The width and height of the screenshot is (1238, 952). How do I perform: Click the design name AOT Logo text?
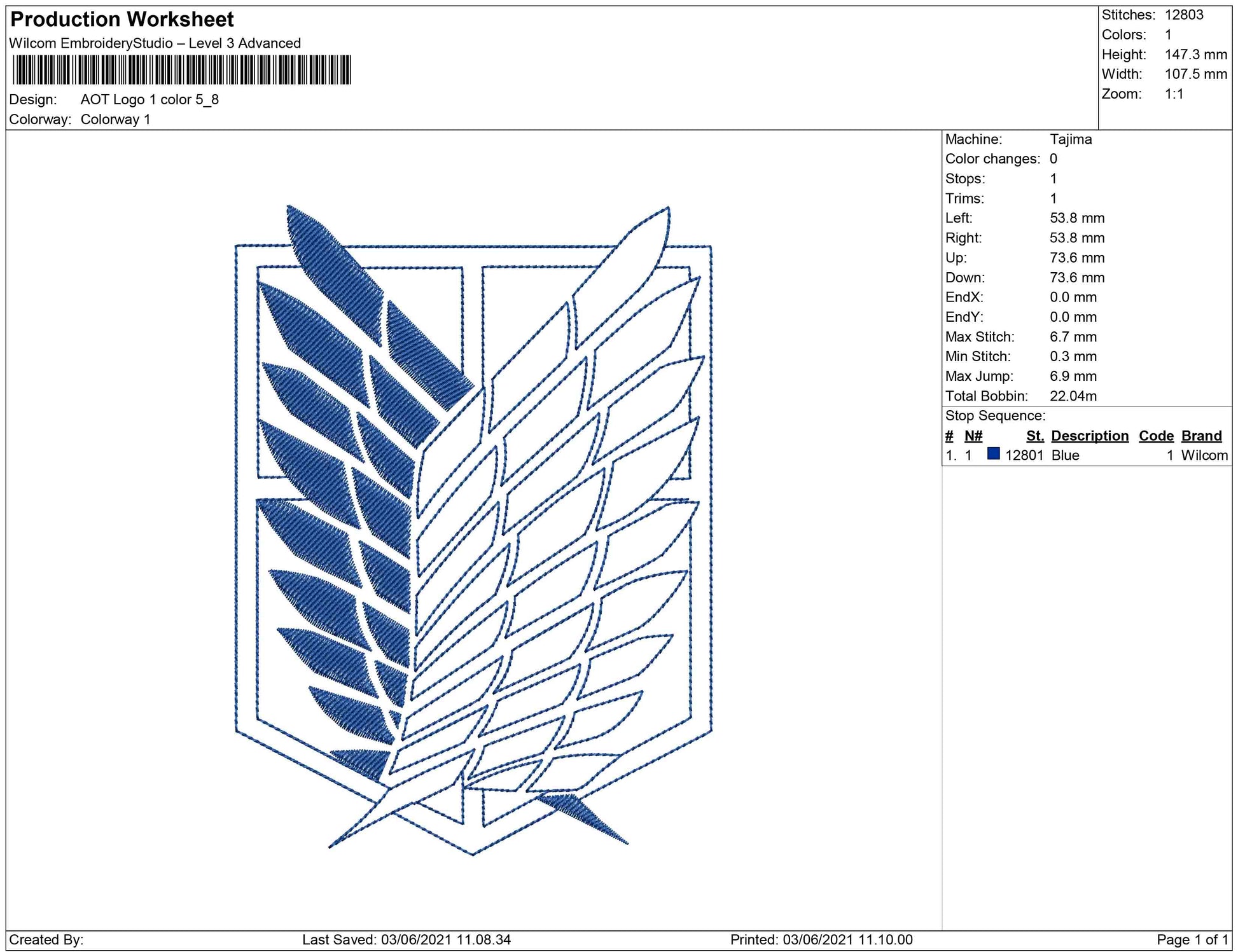150,99
